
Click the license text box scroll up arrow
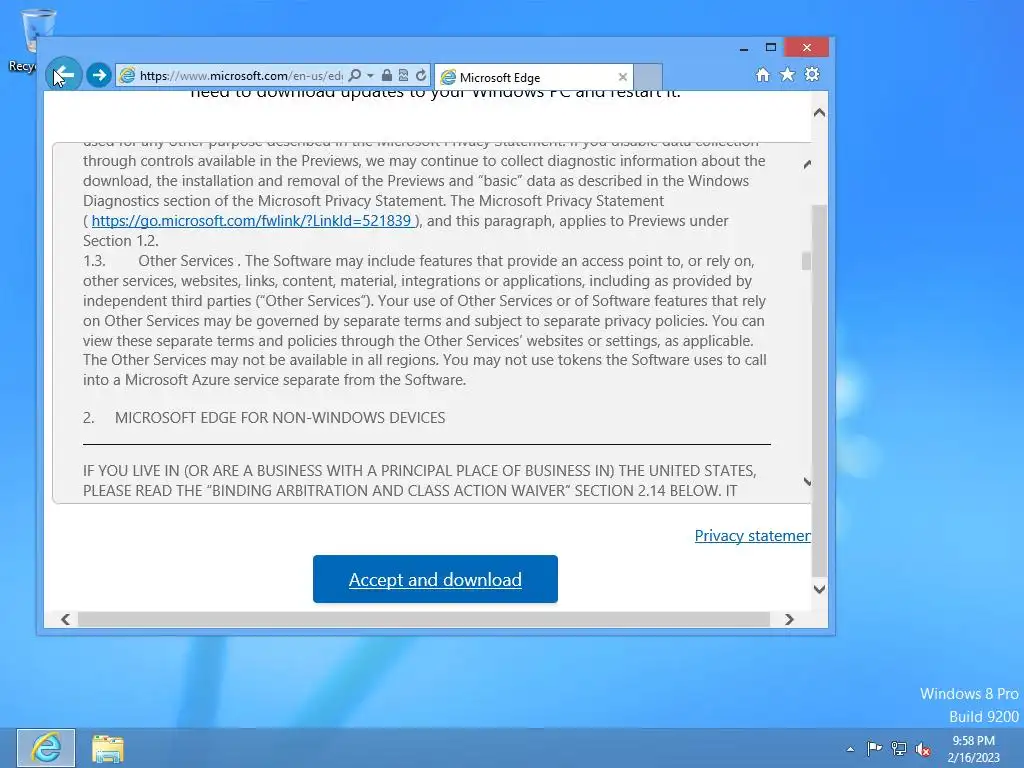pos(807,164)
